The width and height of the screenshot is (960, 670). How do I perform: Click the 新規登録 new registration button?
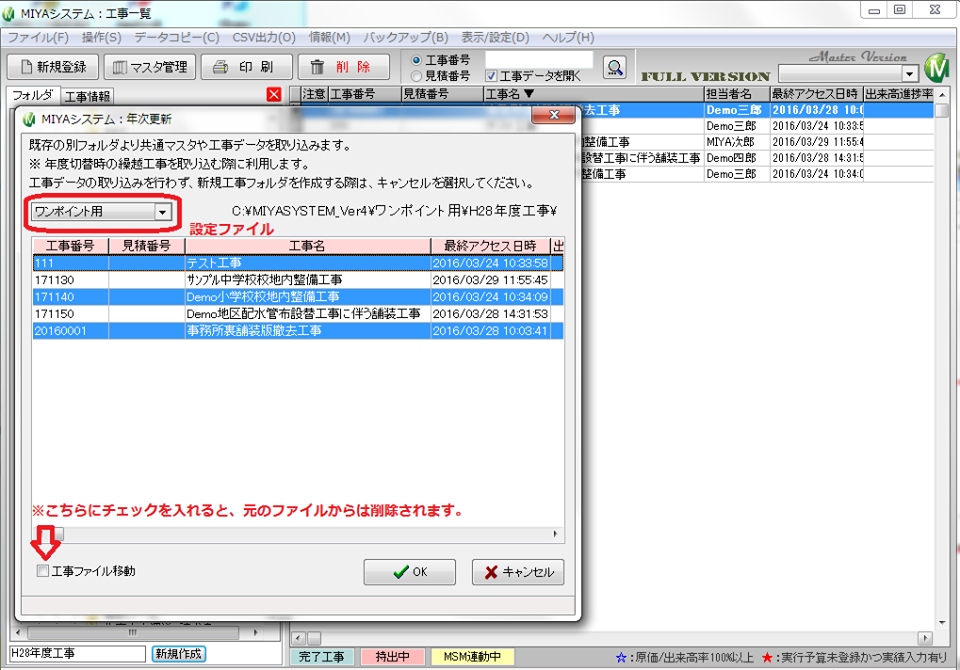pyautogui.click(x=53, y=67)
